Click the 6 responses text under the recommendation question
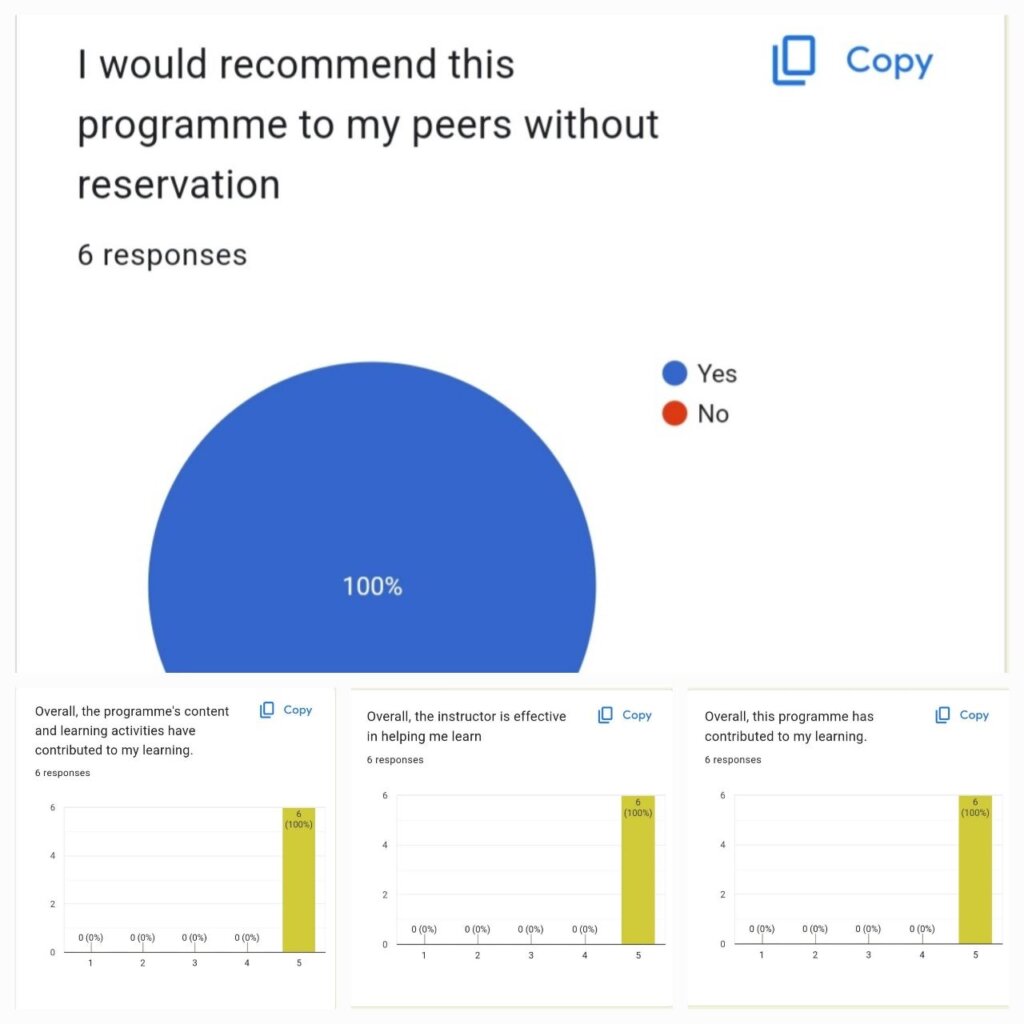Image resolution: width=1024 pixels, height=1024 pixels. pyautogui.click(x=162, y=255)
